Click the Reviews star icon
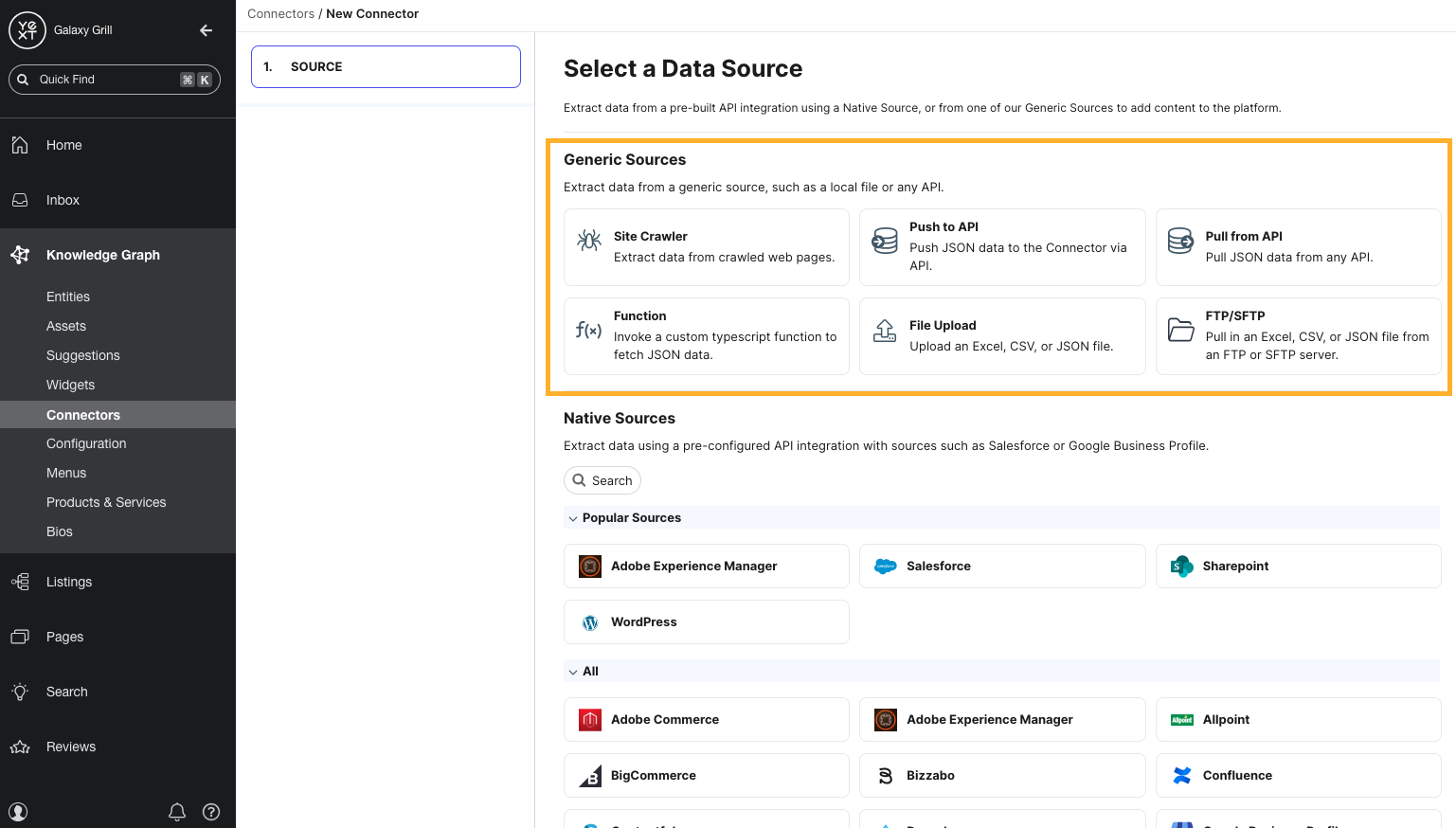Screen dimensions: 1456x828 pyautogui.click(x=20, y=747)
